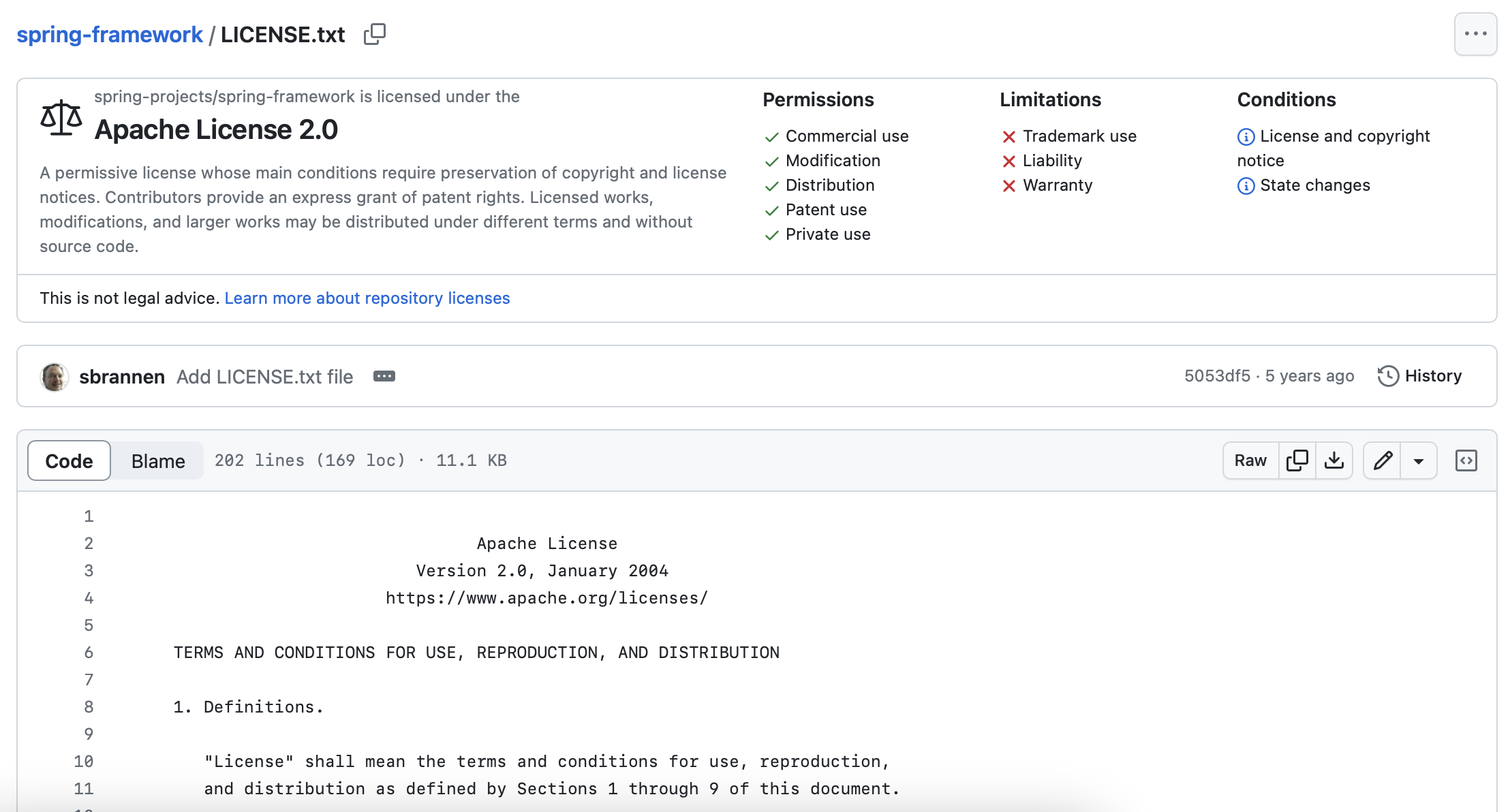Click the sbrannen avatar thumbnail

click(x=55, y=377)
